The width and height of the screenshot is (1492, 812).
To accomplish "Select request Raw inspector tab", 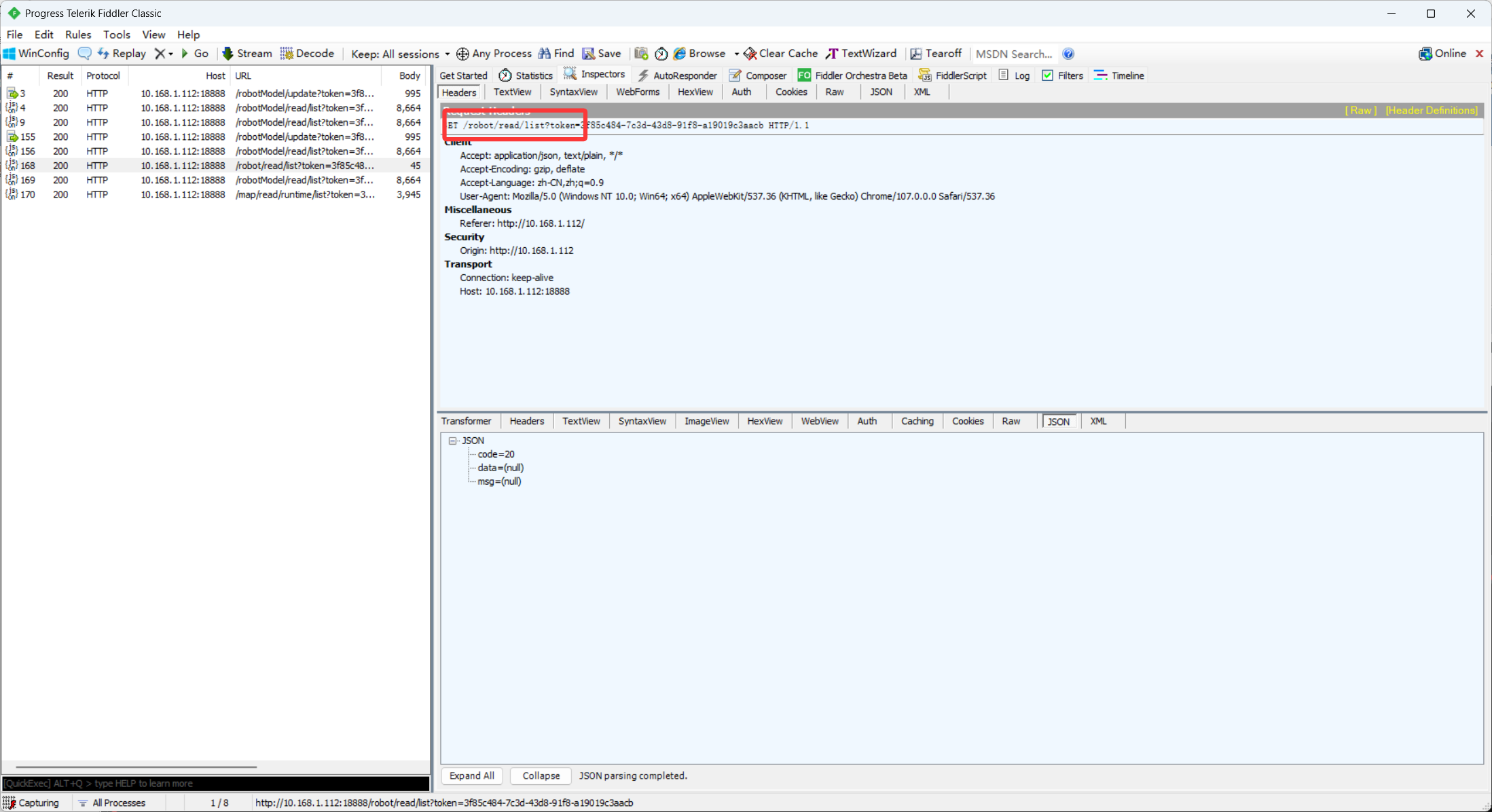I will pos(835,92).
